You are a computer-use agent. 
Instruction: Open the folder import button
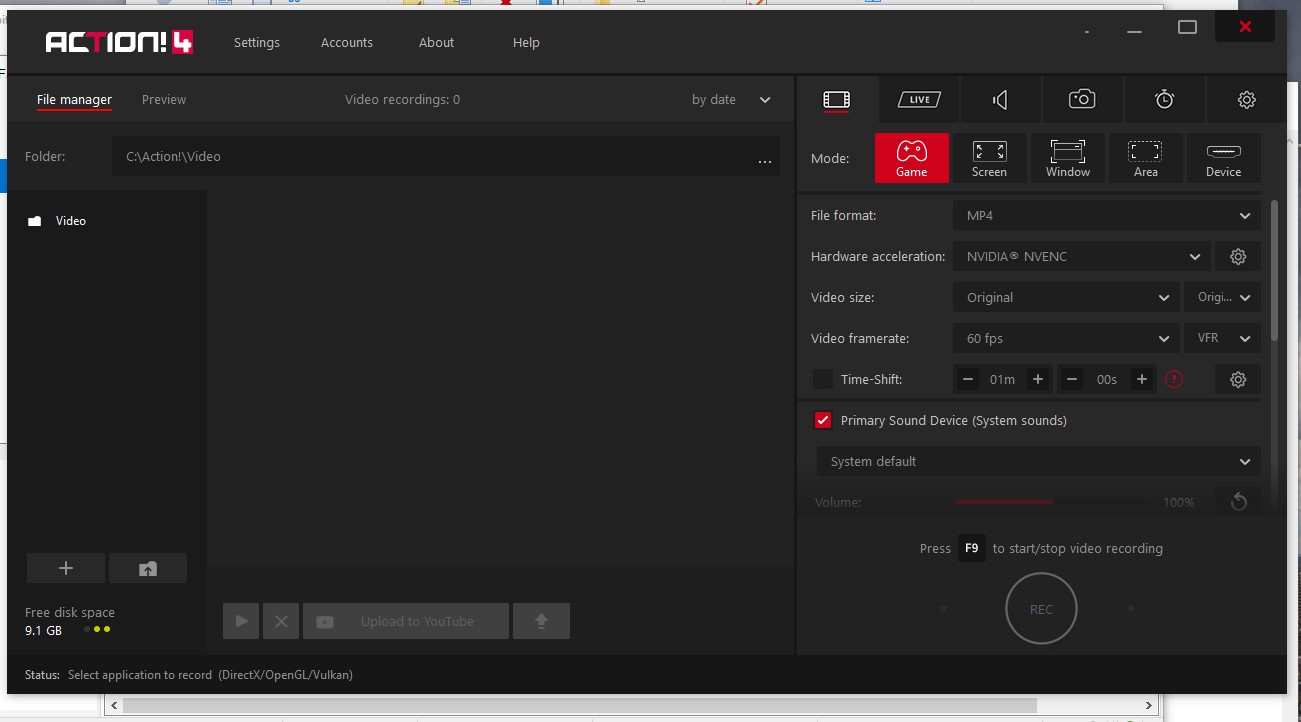pos(148,568)
